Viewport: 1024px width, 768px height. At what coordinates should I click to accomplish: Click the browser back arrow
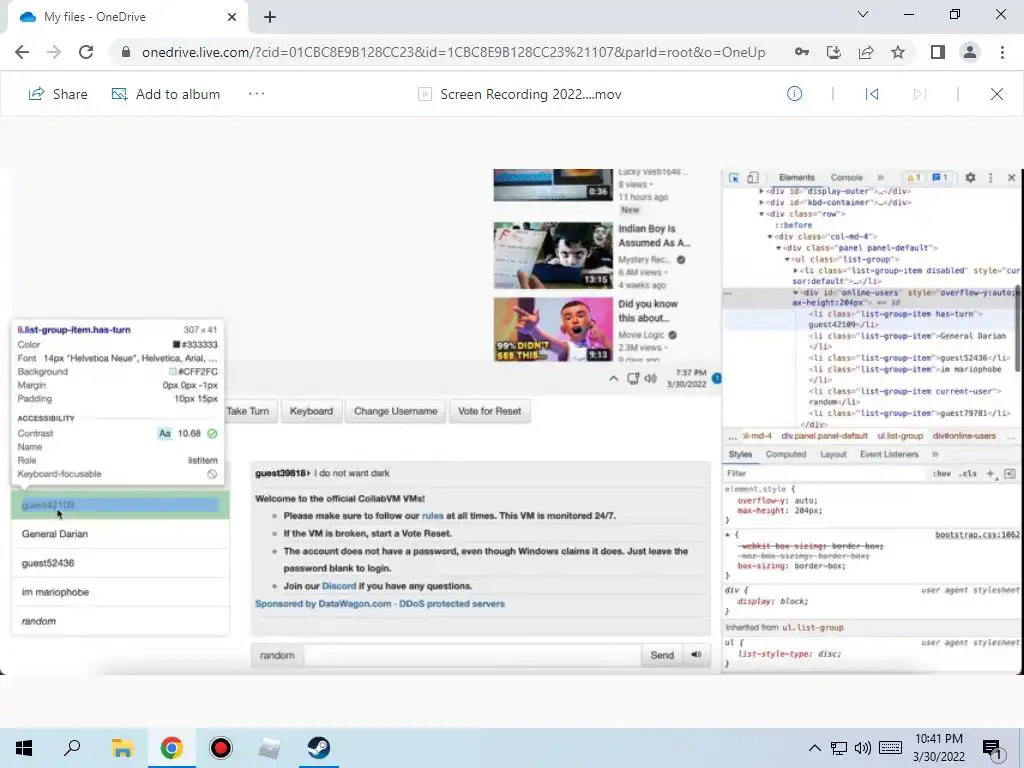pyautogui.click(x=22, y=52)
